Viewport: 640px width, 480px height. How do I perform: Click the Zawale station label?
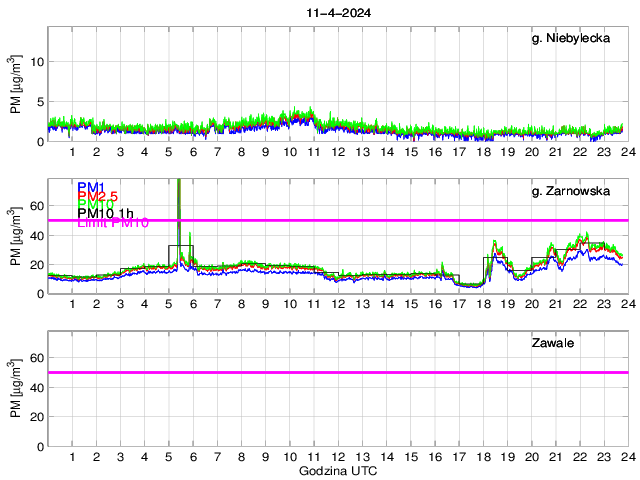[x=552, y=343]
